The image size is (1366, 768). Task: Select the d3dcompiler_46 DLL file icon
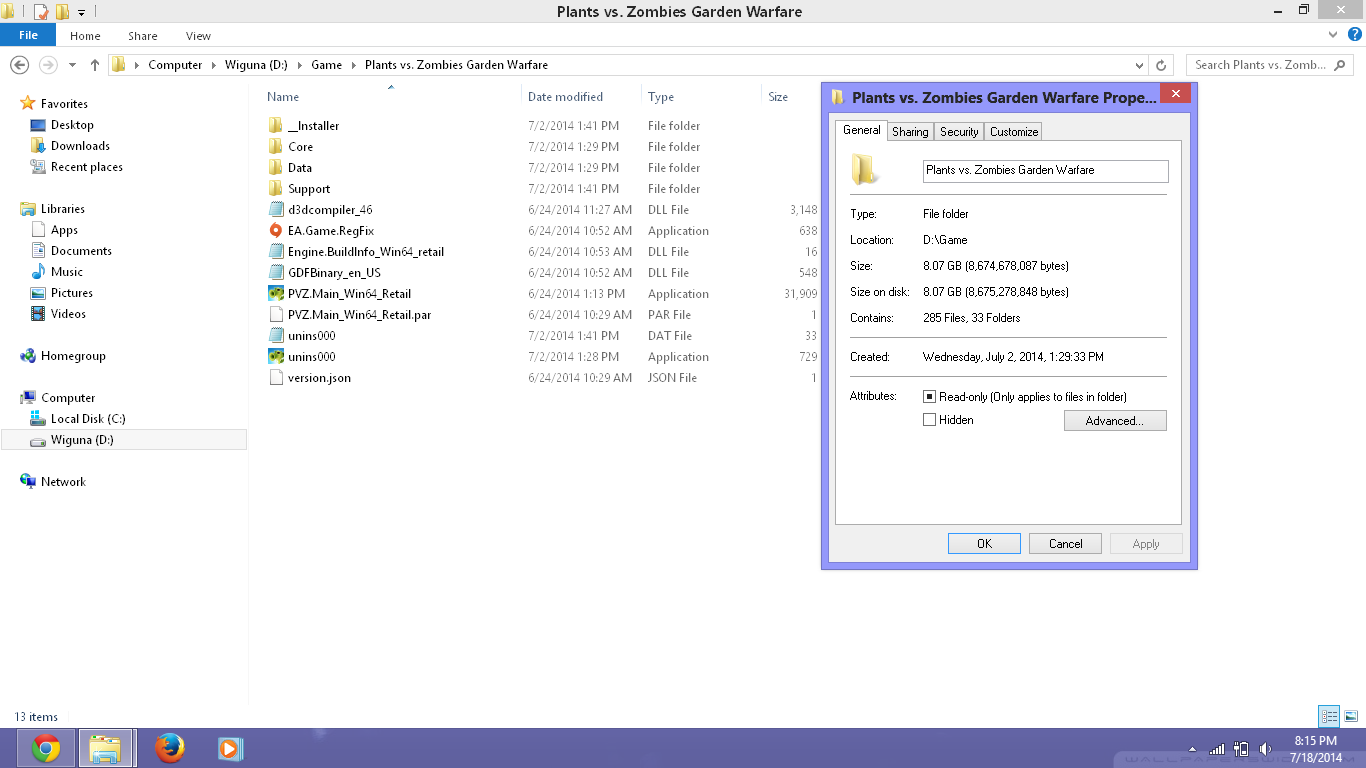coord(277,210)
